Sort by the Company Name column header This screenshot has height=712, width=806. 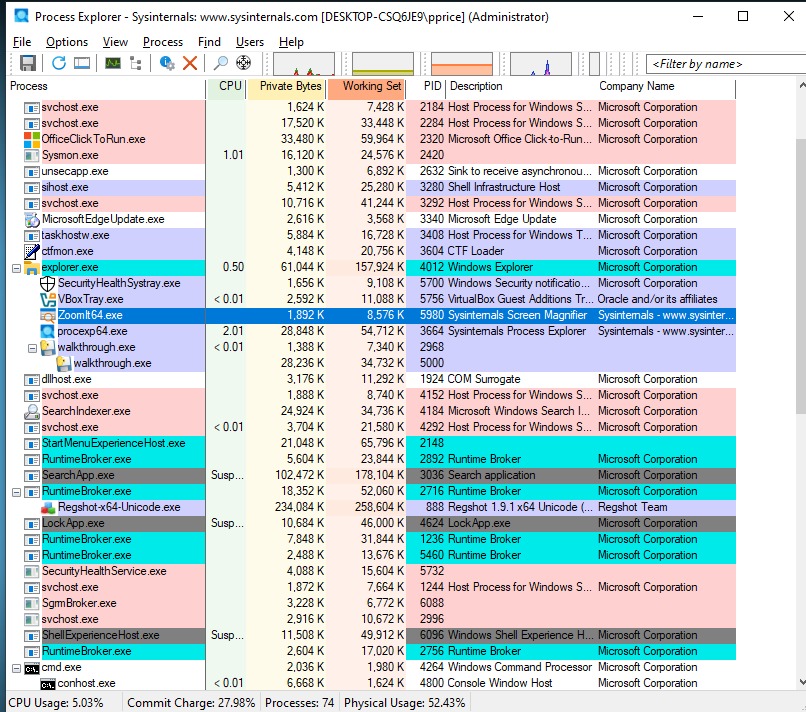point(665,86)
